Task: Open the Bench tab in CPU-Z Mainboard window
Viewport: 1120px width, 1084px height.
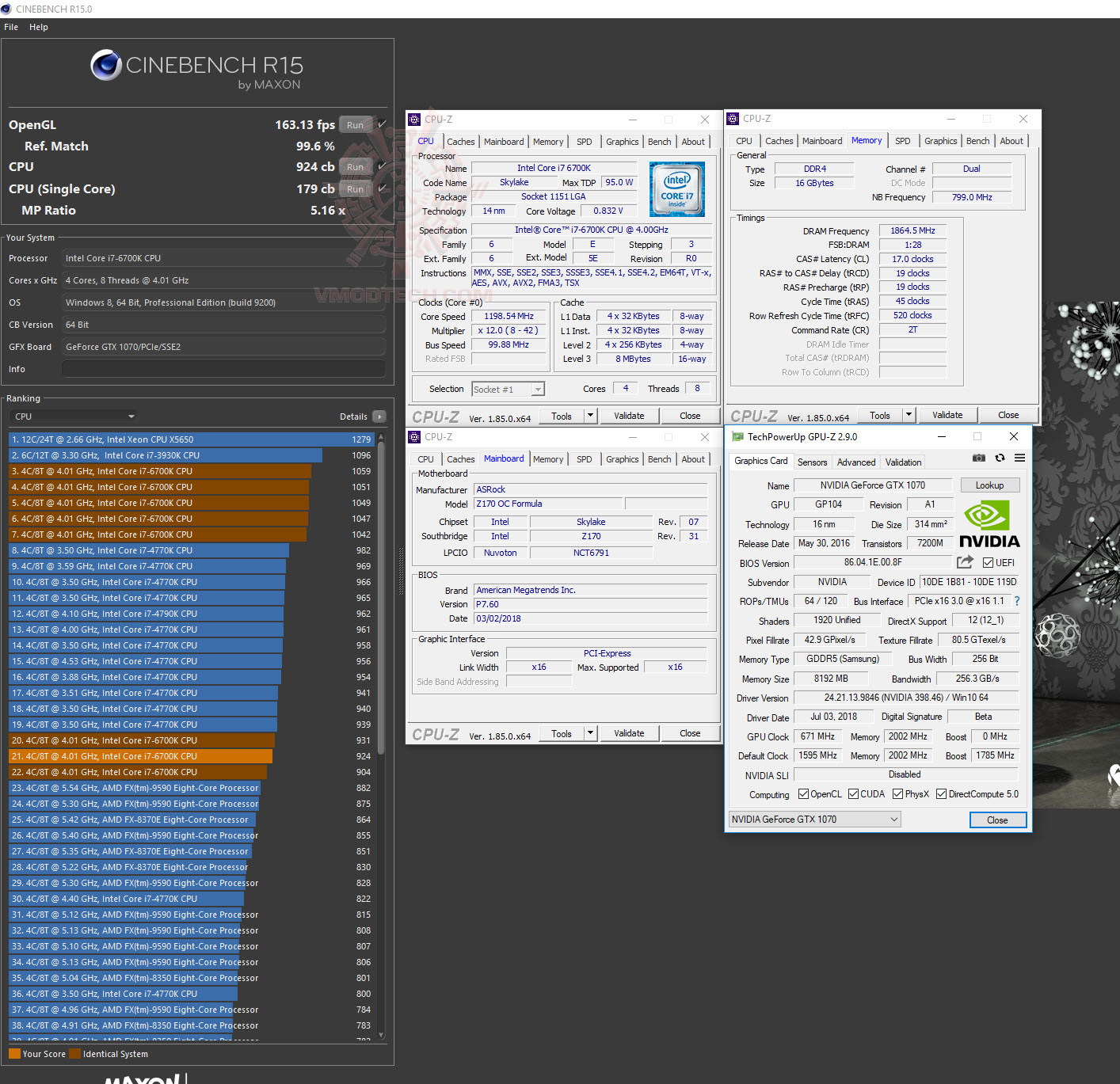Action: [660, 459]
